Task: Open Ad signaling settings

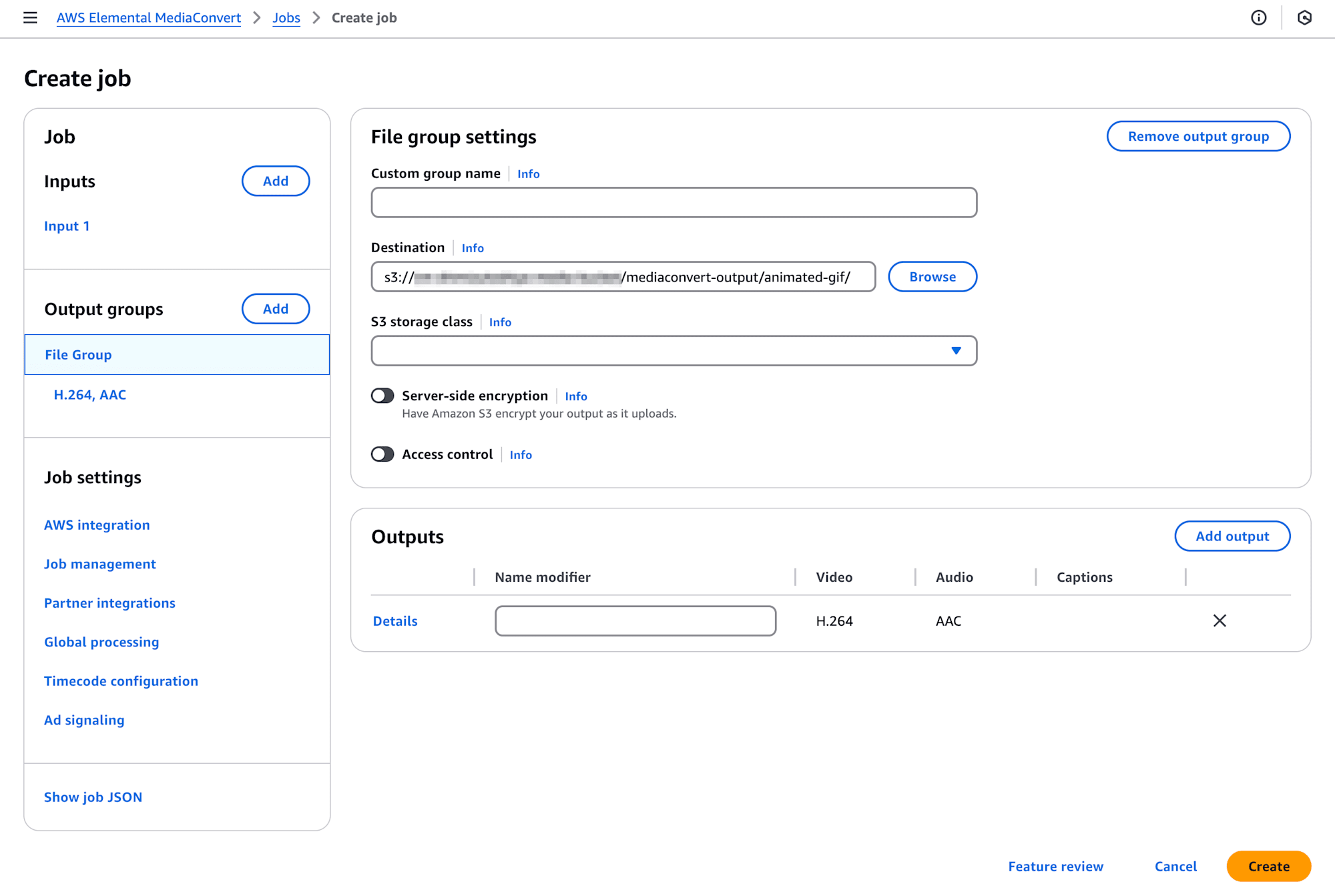Action: 84,720
